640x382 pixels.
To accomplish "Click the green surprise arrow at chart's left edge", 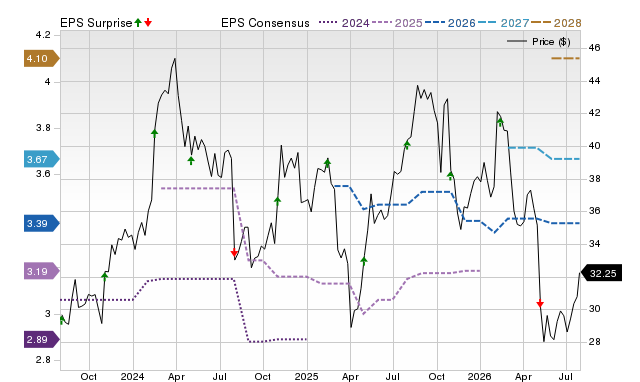I will [62, 320].
